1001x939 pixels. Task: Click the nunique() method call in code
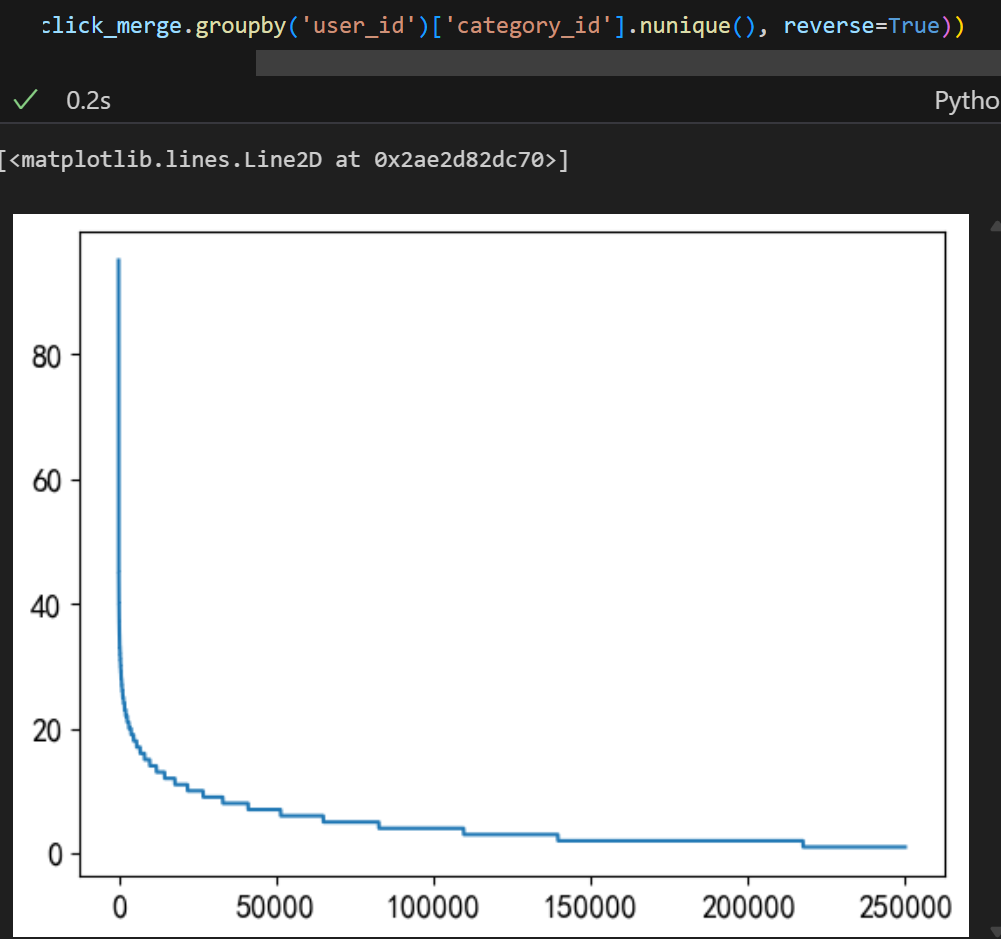[698, 26]
